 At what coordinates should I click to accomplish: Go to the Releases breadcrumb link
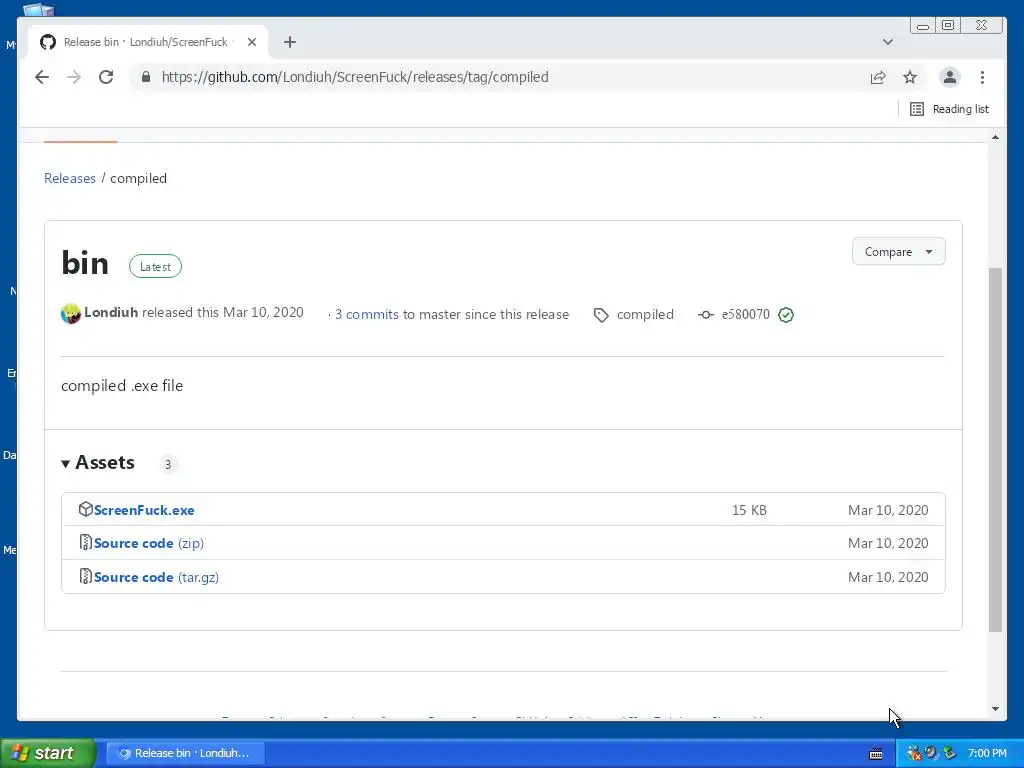click(70, 178)
